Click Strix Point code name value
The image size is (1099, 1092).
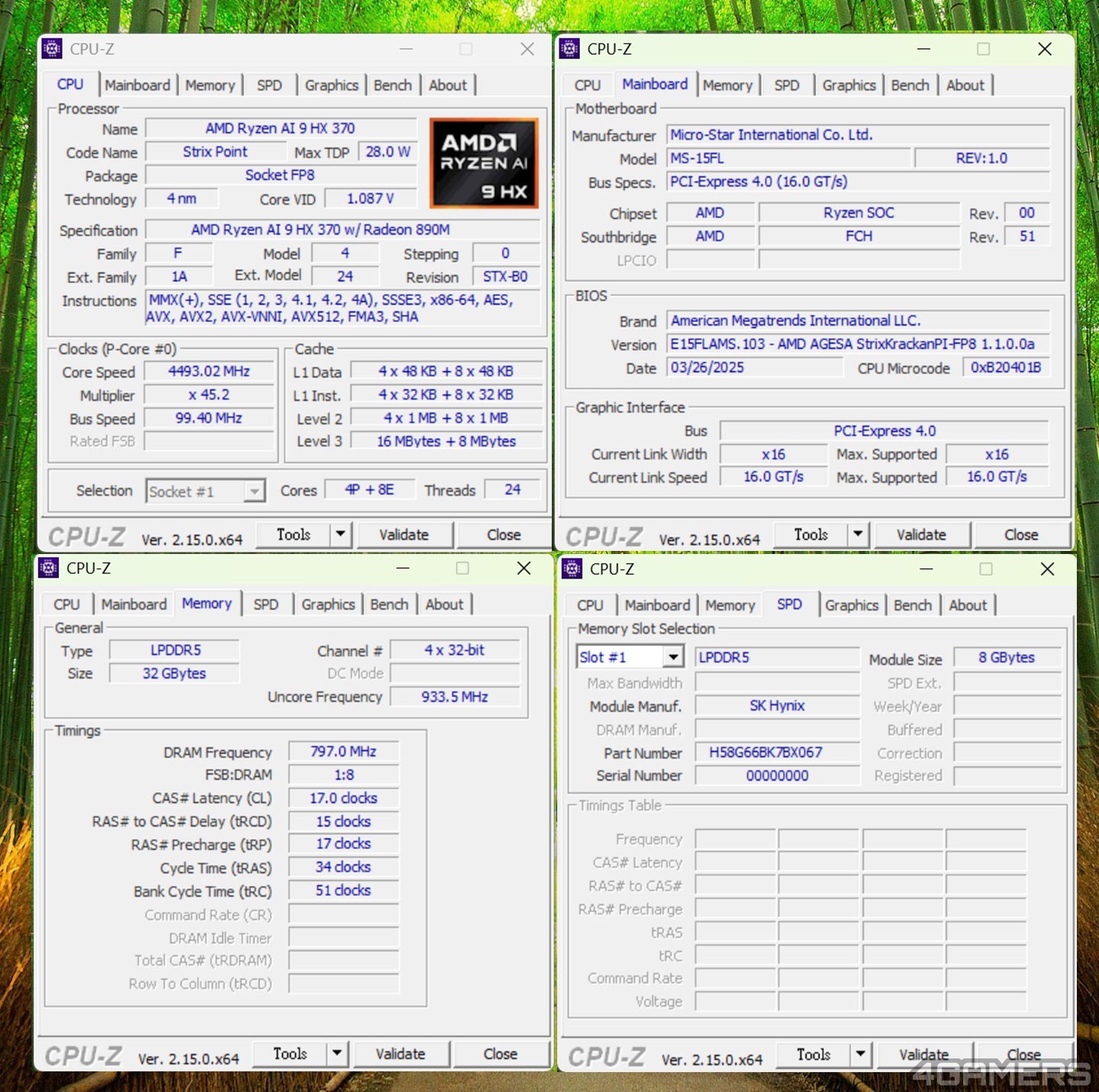pyautogui.click(x=215, y=152)
